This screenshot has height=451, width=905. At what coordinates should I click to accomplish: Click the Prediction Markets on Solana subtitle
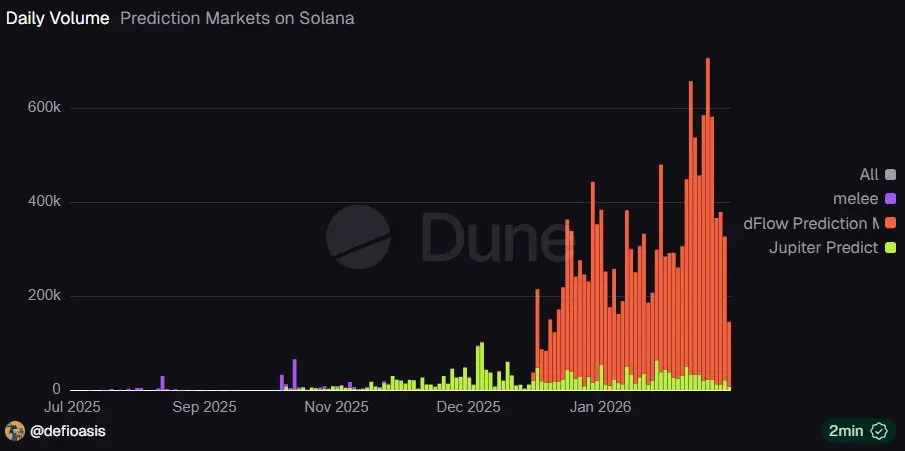click(x=237, y=18)
